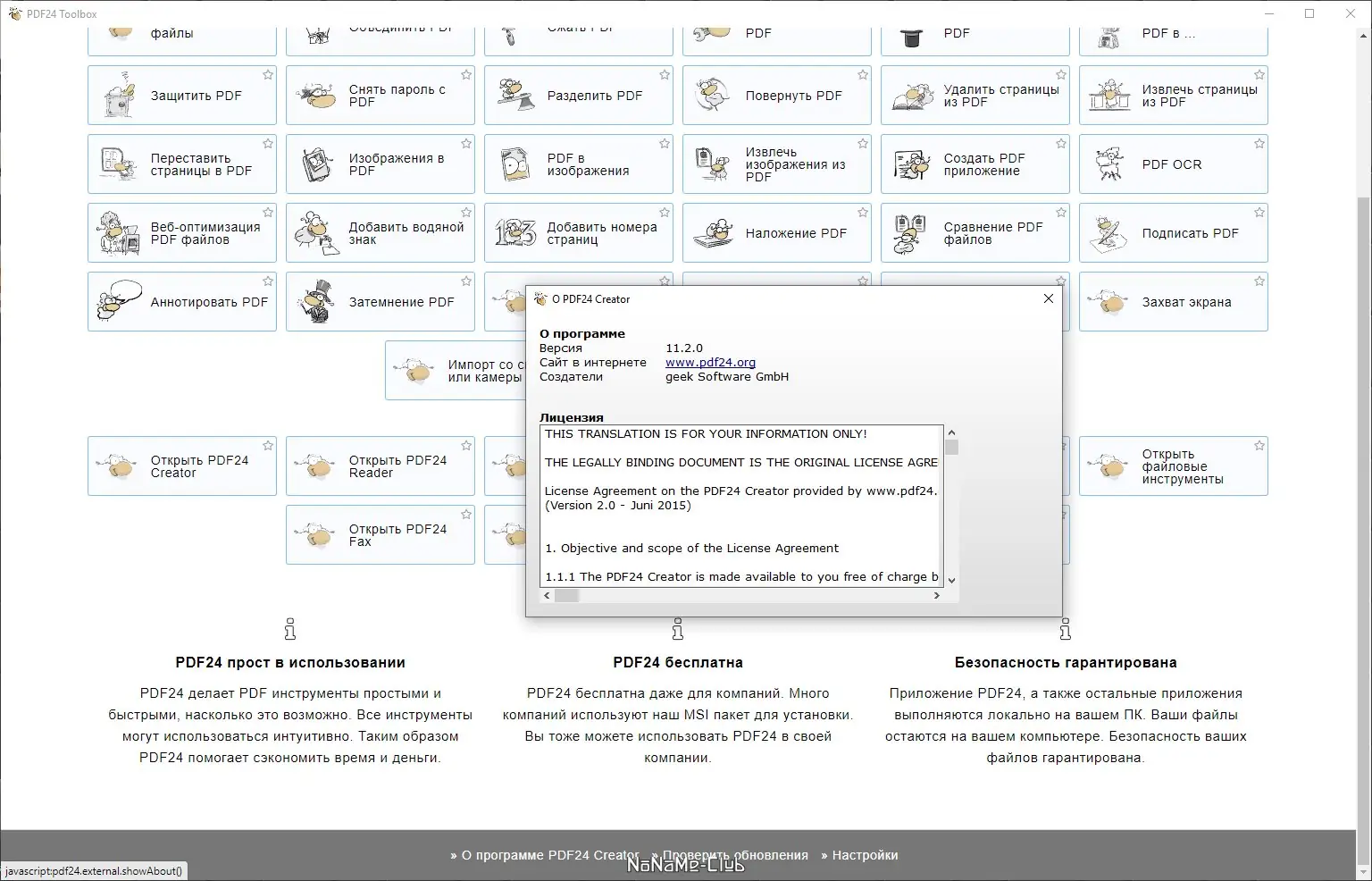Toggle favorite star on Захват экрана

[x=1259, y=281]
